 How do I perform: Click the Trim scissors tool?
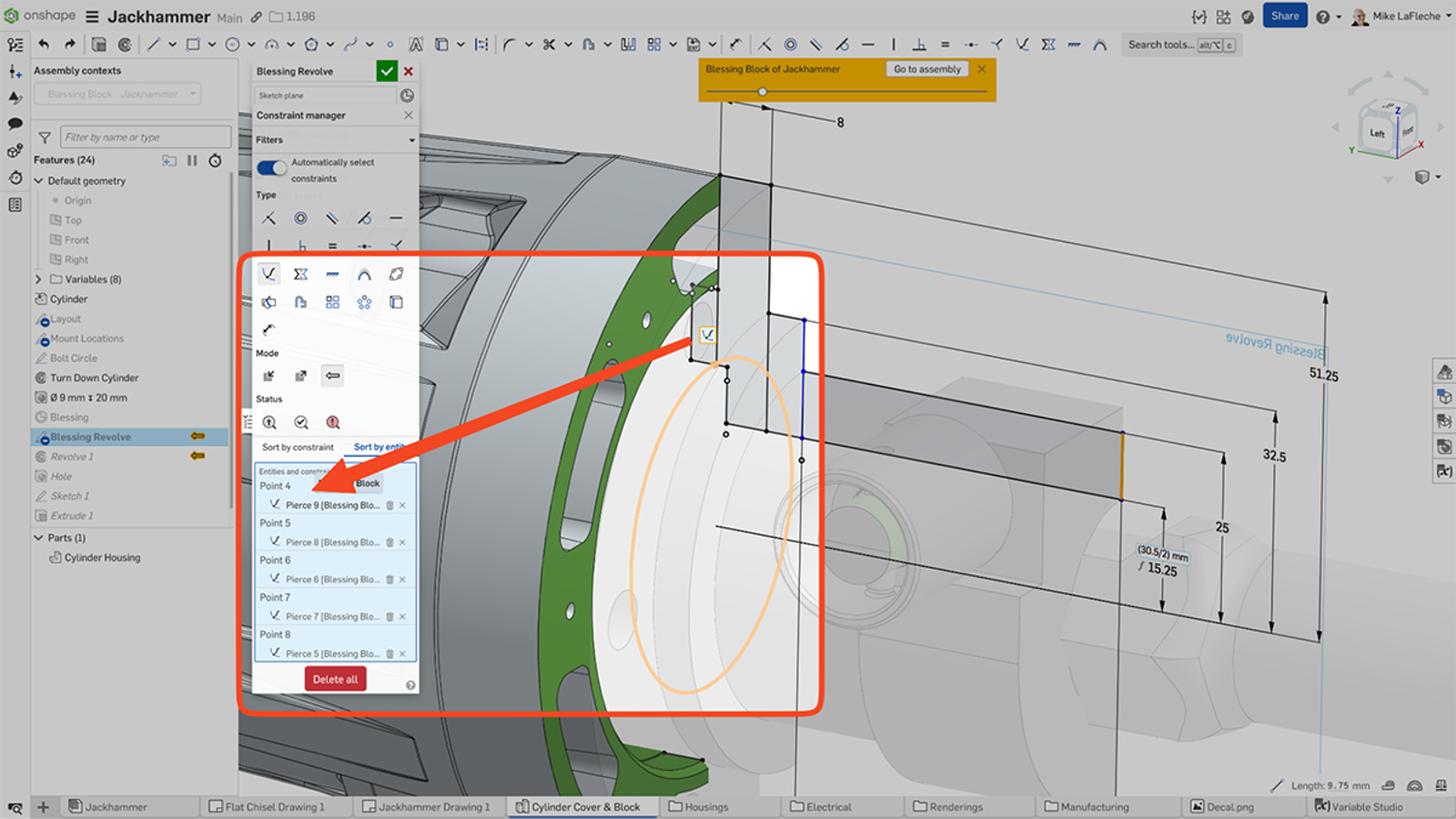pyautogui.click(x=549, y=44)
